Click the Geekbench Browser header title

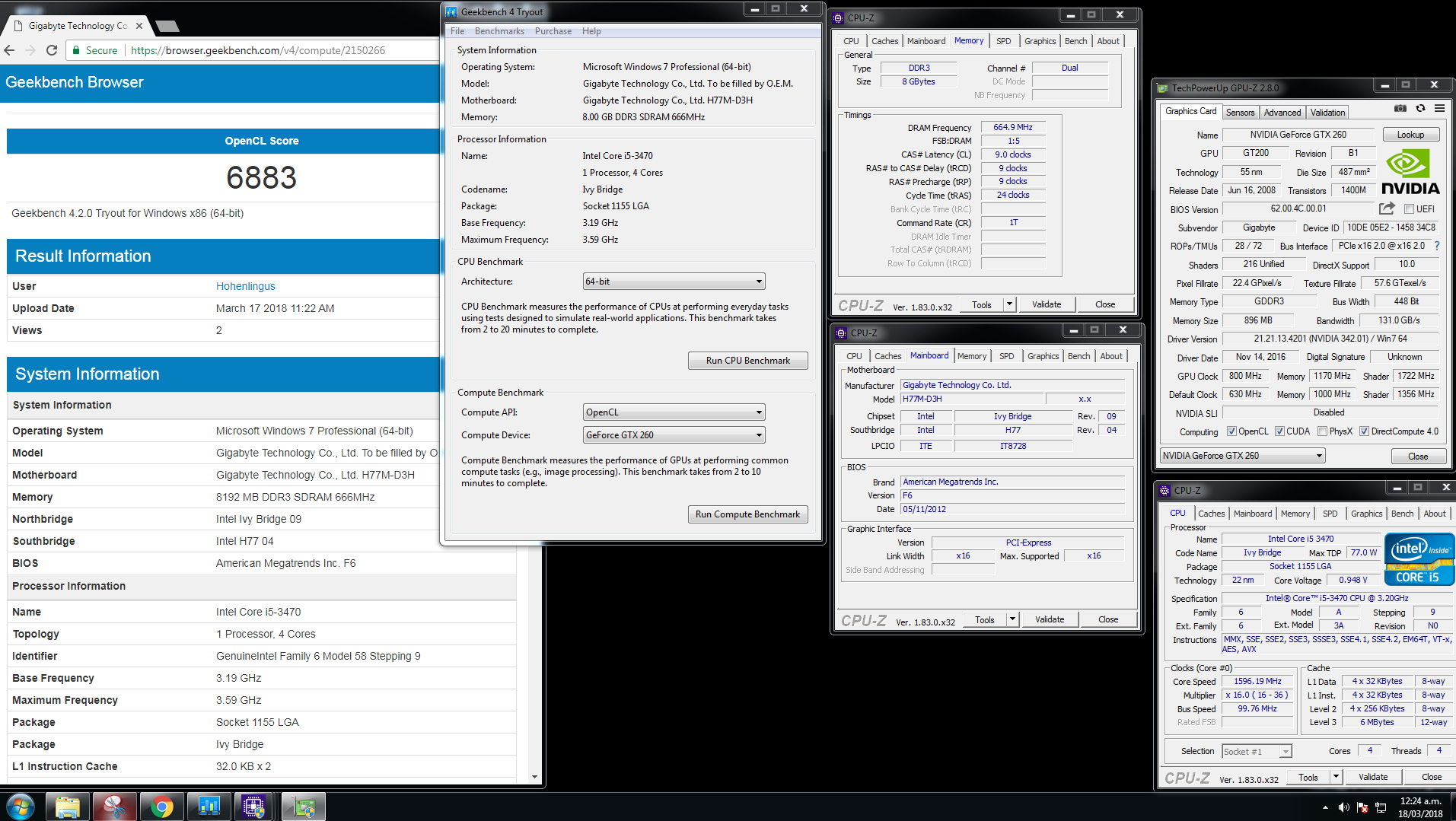pos(75,82)
